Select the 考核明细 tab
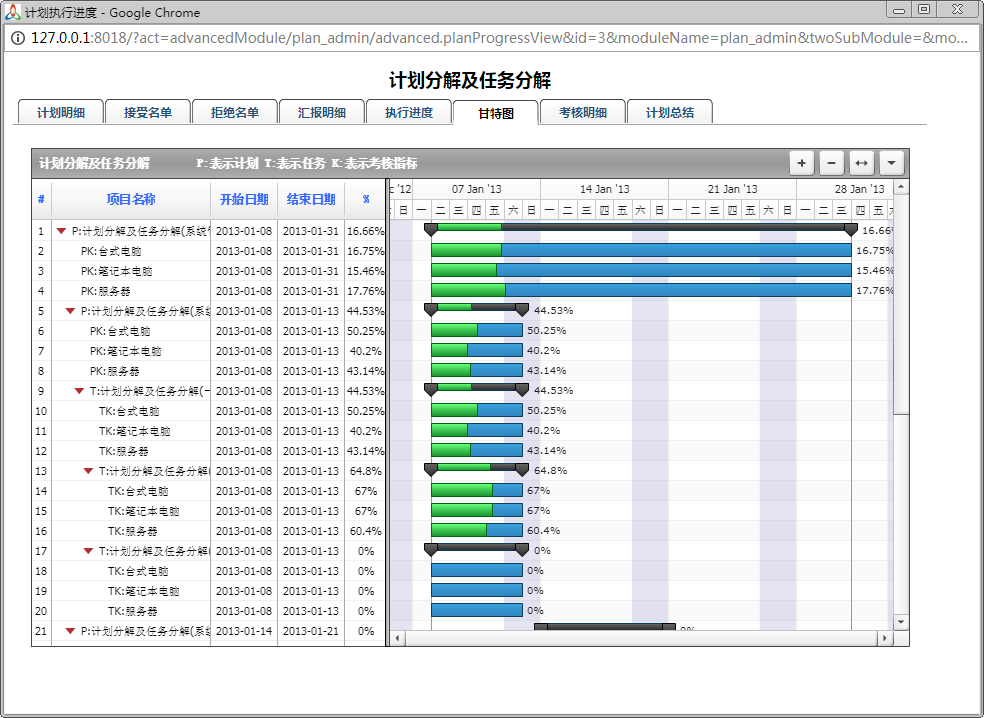984x718 pixels. tap(583, 113)
